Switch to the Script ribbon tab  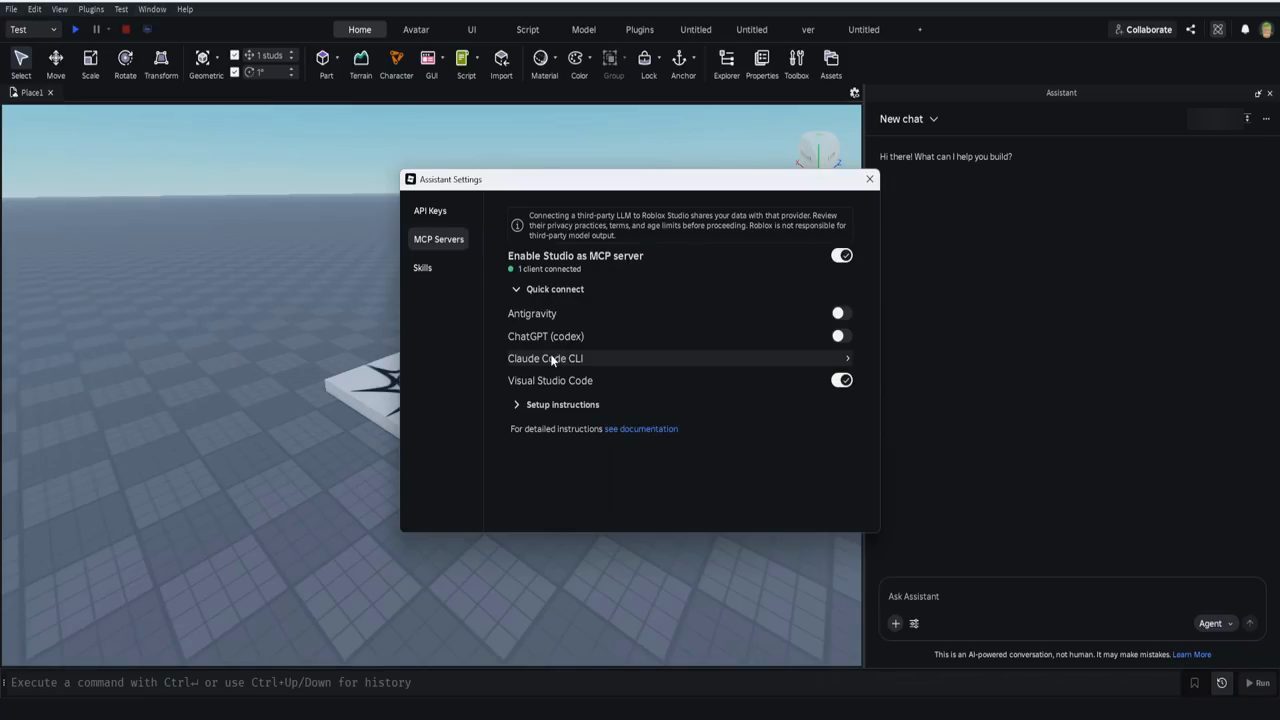[x=528, y=29]
